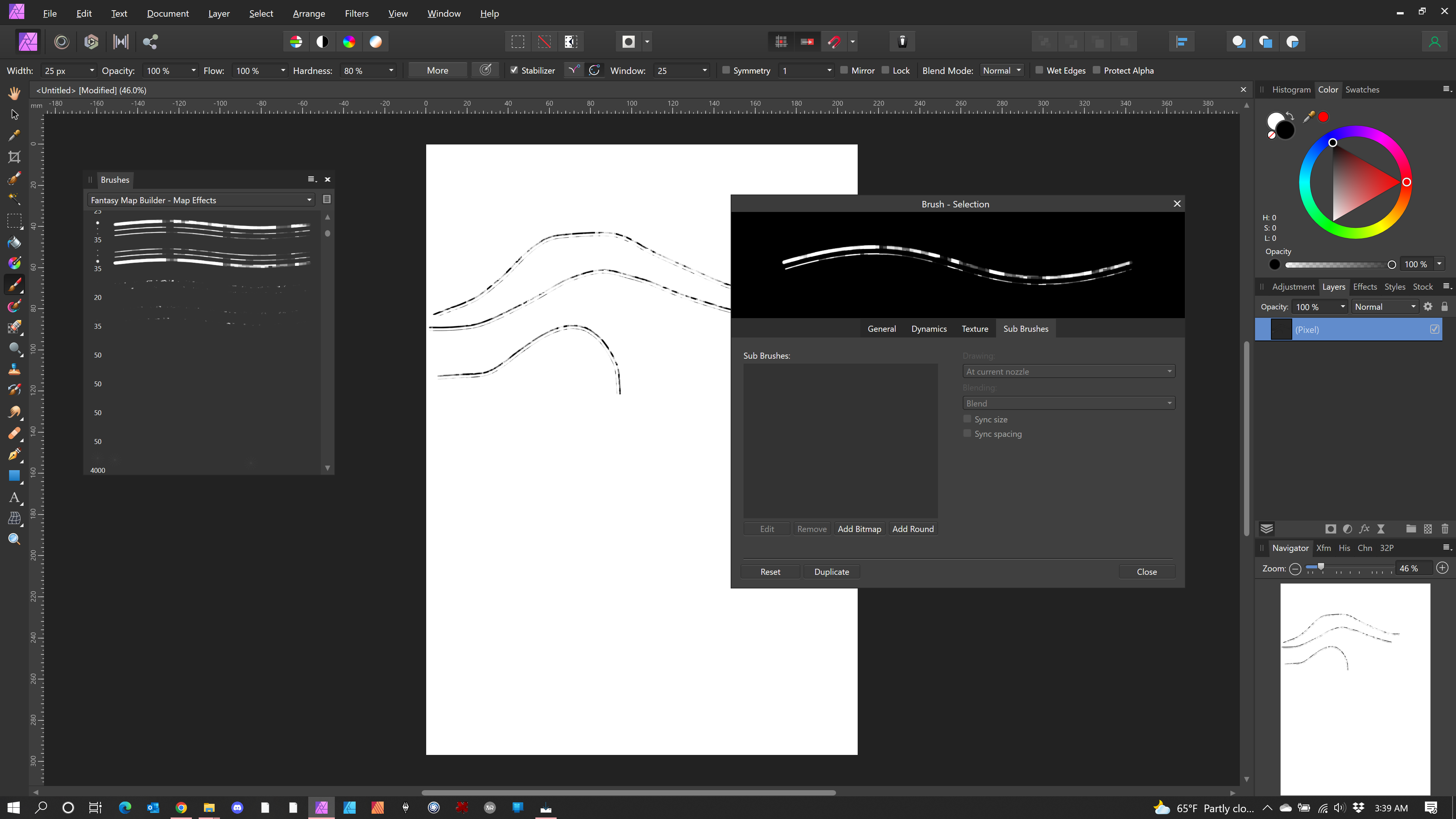Switch to the Texture tab
The image size is (1456, 819).
point(975,328)
